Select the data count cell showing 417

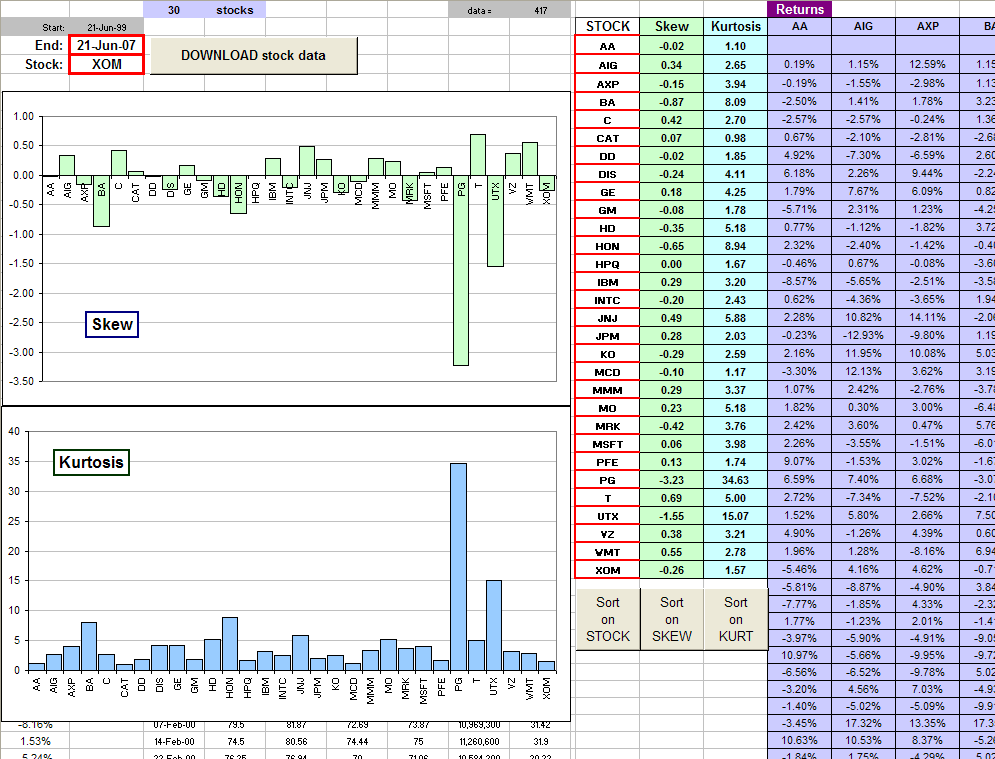tap(540, 10)
